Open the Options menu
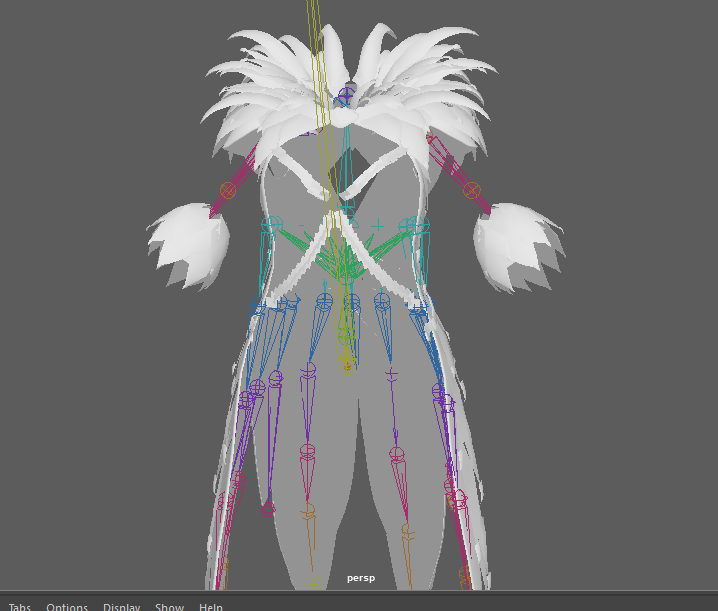This screenshot has height=611, width=718. click(67, 606)
